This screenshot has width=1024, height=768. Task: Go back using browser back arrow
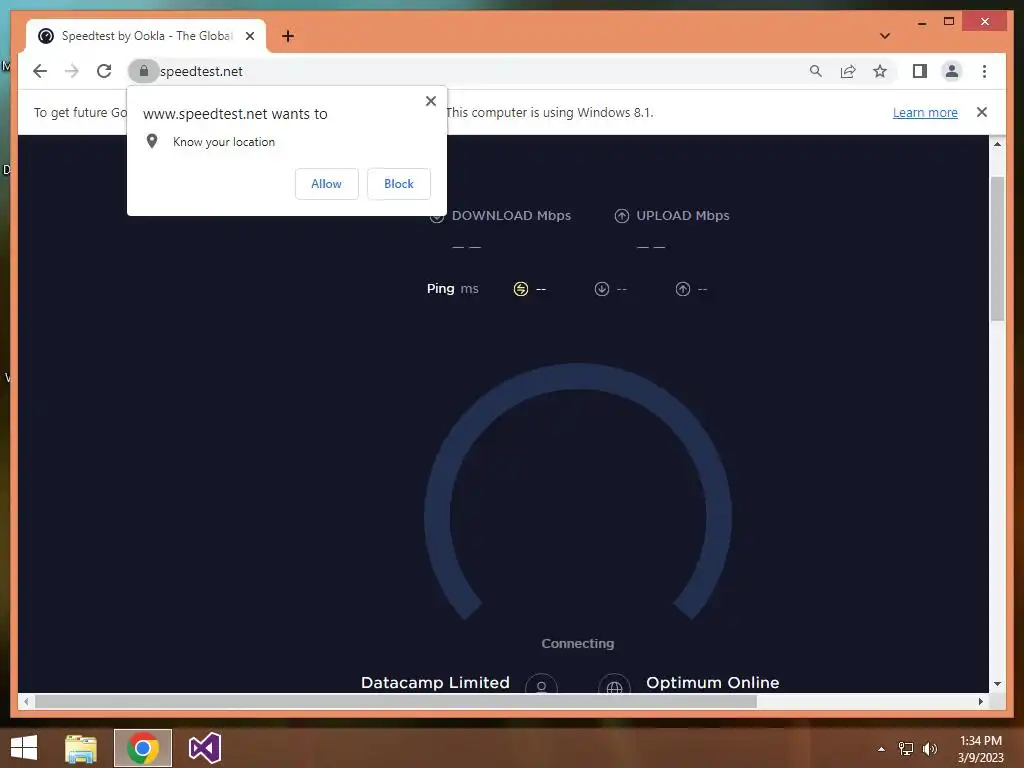click(40, 71)
